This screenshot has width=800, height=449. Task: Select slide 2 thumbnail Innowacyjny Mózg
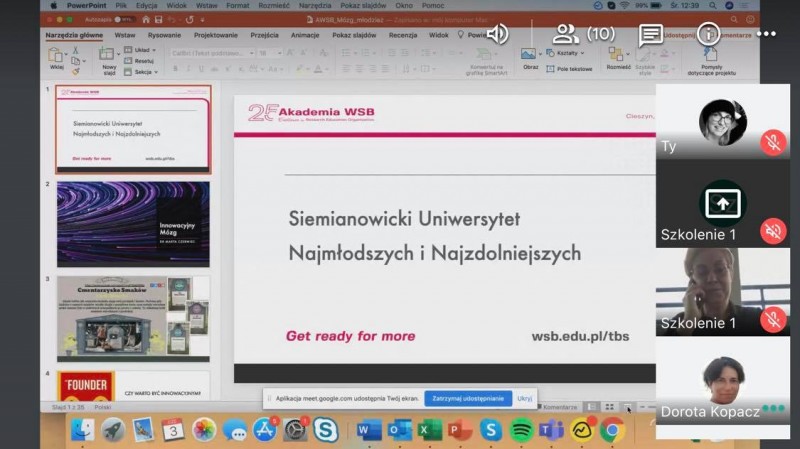(133, 224)
